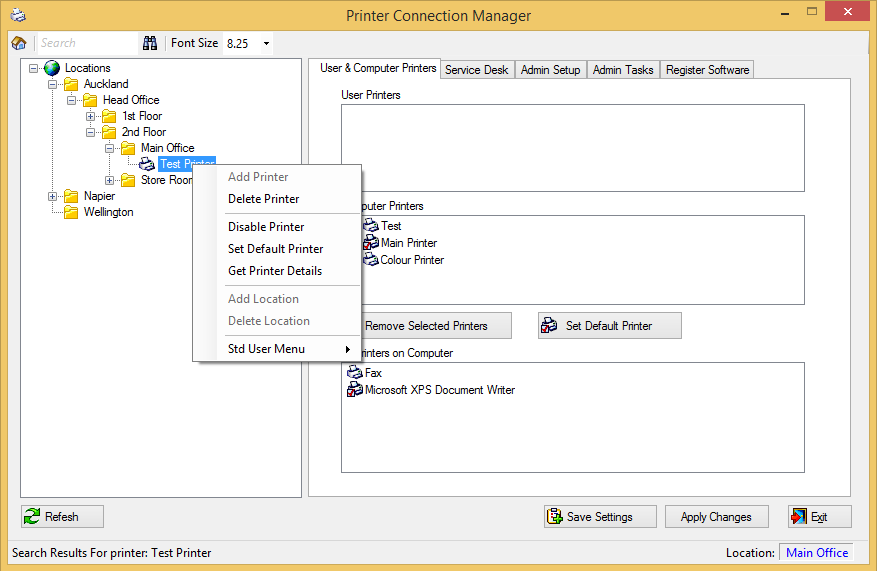Expand the 1st Floor tree node
This screenshot has width=877, height=571.
91,116
